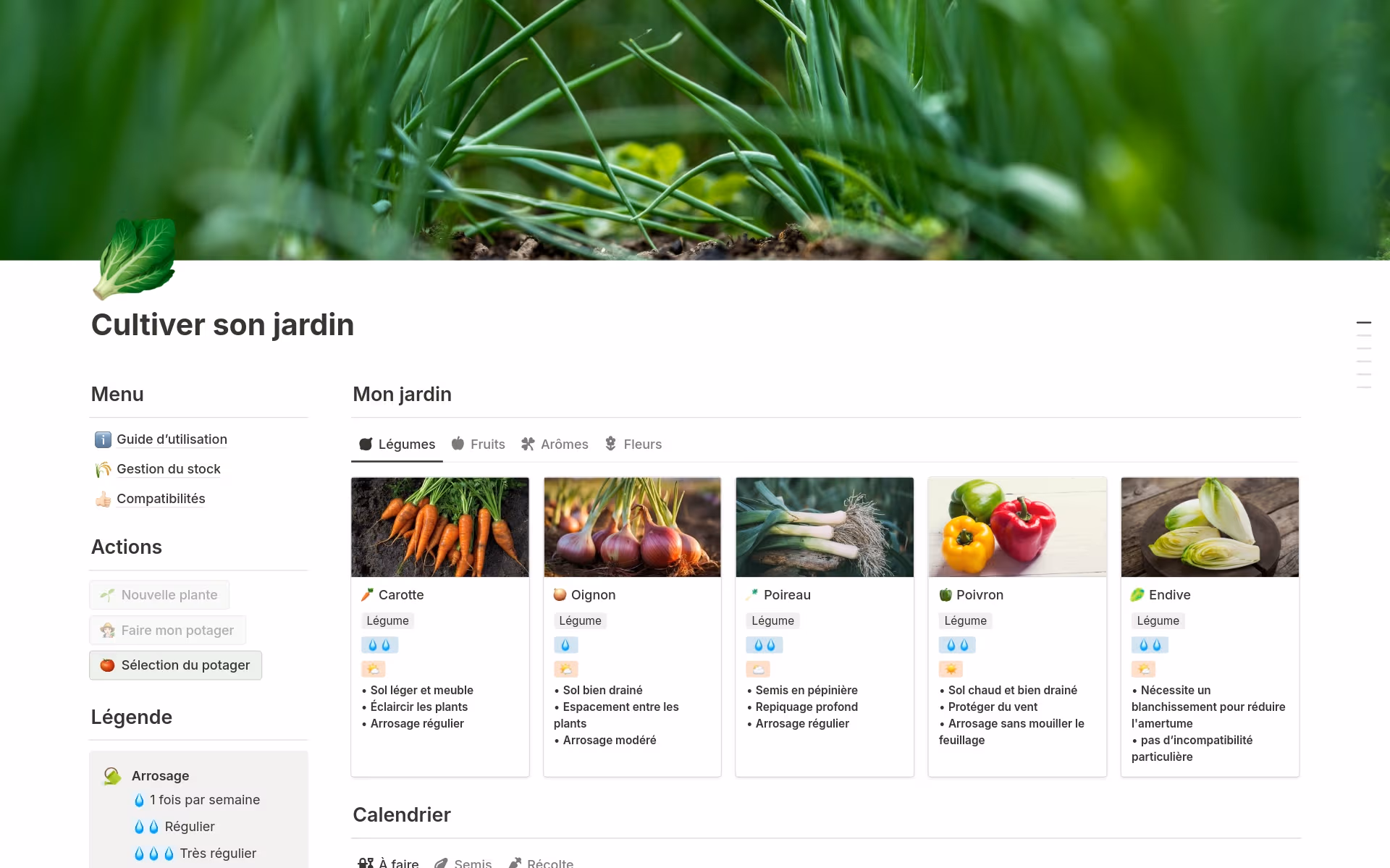Image resolution: width=1390 pixels, height=868 pixels.
Task: Open the Arômes tab
Action: (x=555, y=444)
